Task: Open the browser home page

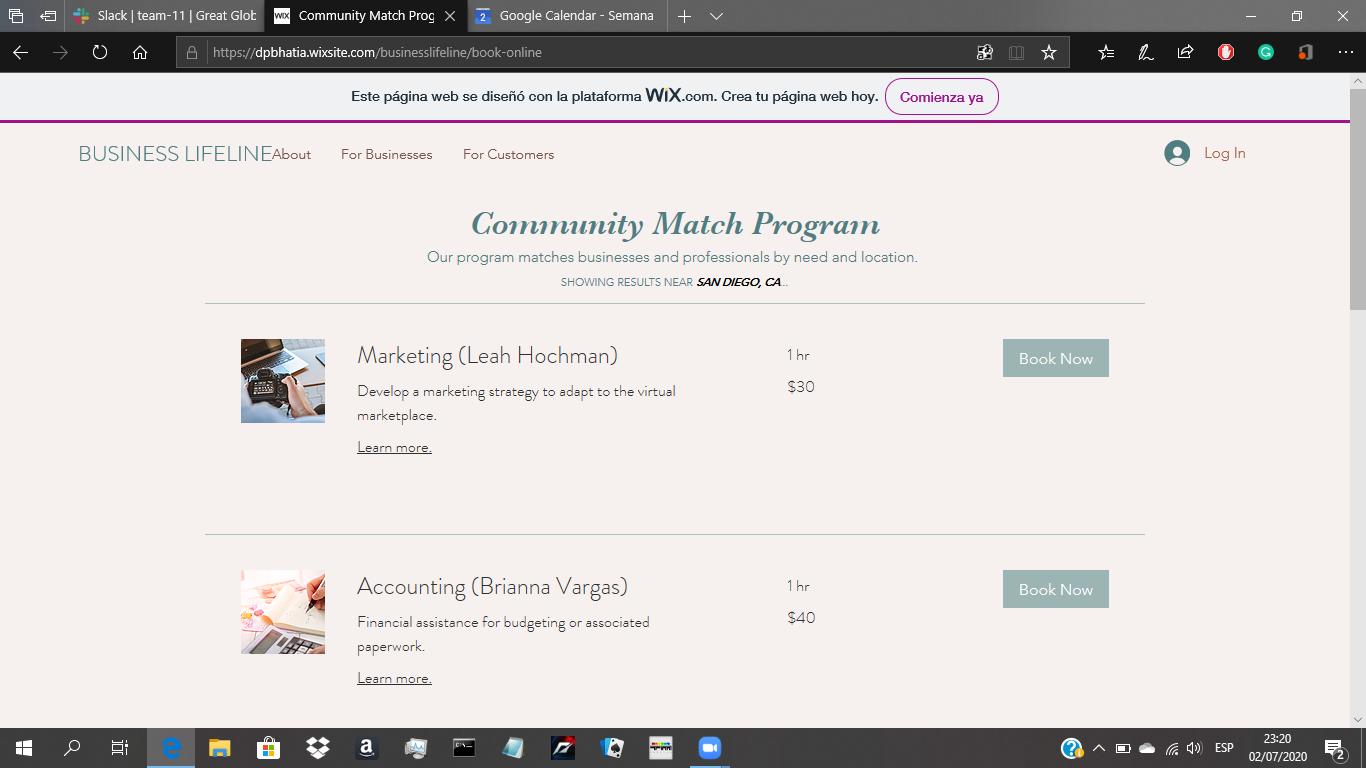Action: (140, 52)
